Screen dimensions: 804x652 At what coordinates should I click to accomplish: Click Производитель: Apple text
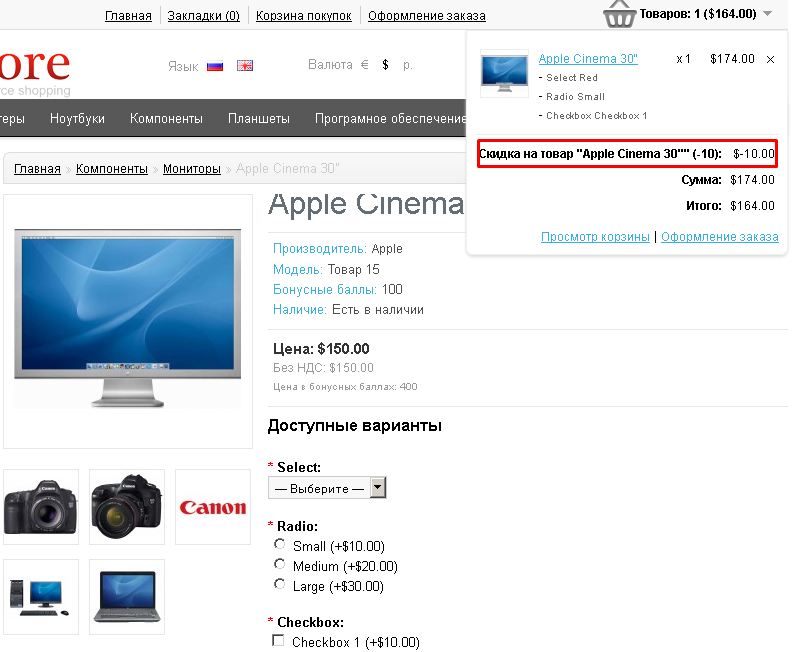tap(337, 249)
